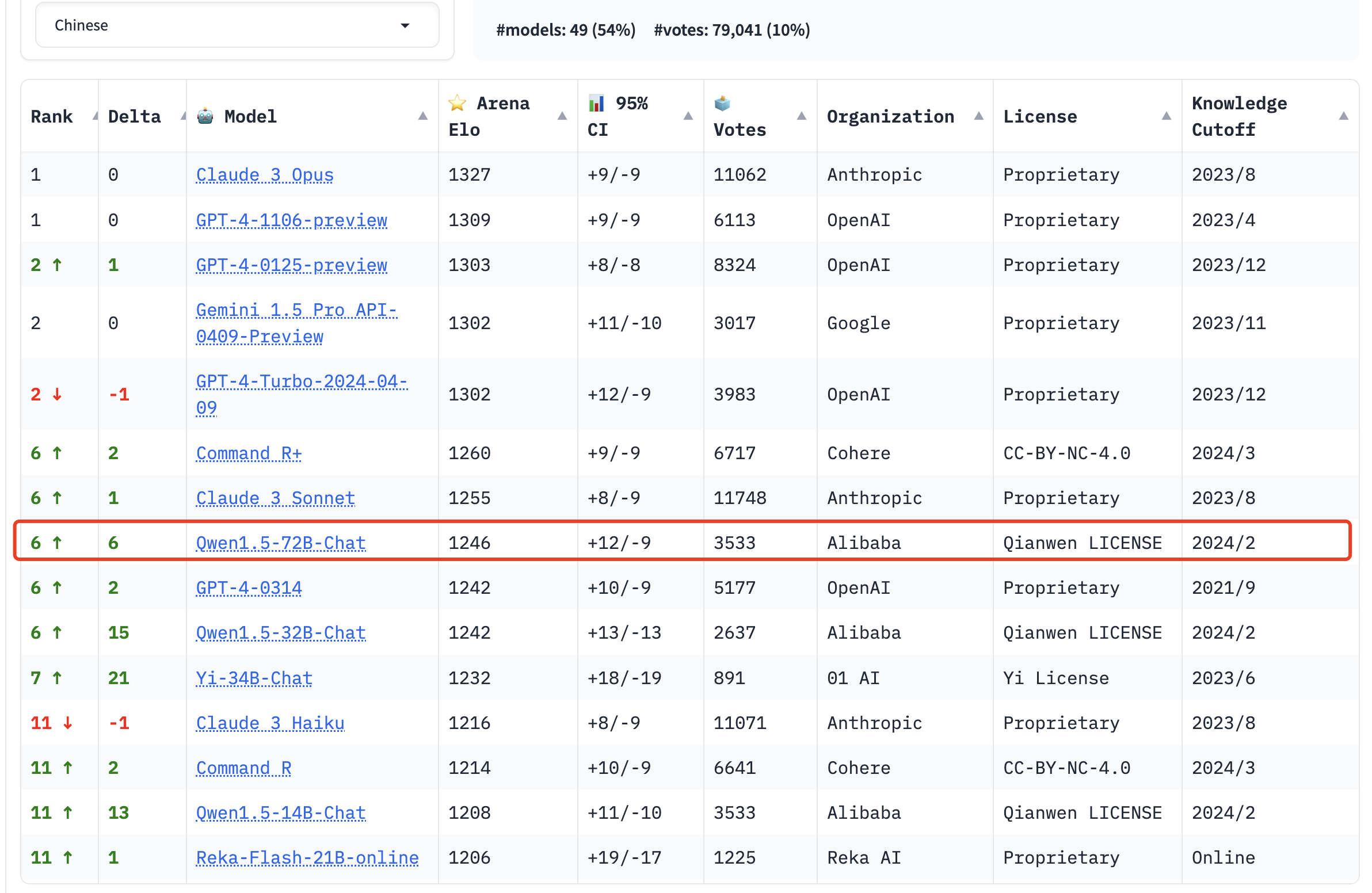Open the GPT-4-Turbo-2024-04-09 link
1372x893 pixels.
[302, 394]
